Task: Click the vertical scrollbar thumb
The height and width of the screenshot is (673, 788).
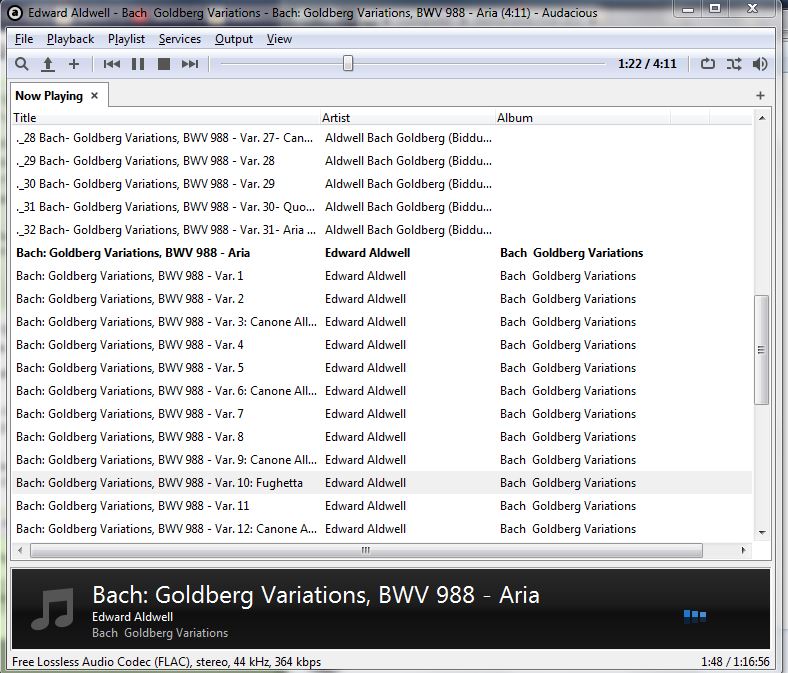Action: [x=761, y=350]
